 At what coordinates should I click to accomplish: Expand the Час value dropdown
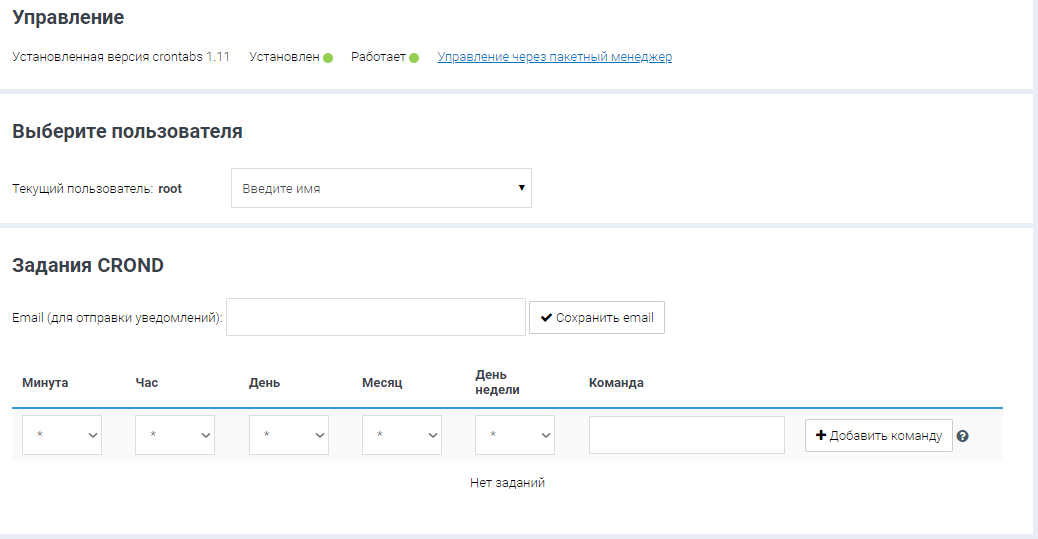175,436
